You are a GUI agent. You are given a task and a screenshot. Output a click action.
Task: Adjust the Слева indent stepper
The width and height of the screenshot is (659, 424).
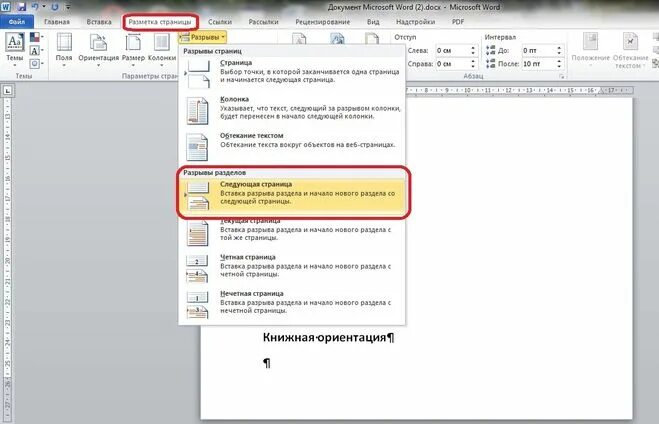(x=473, y=50)
